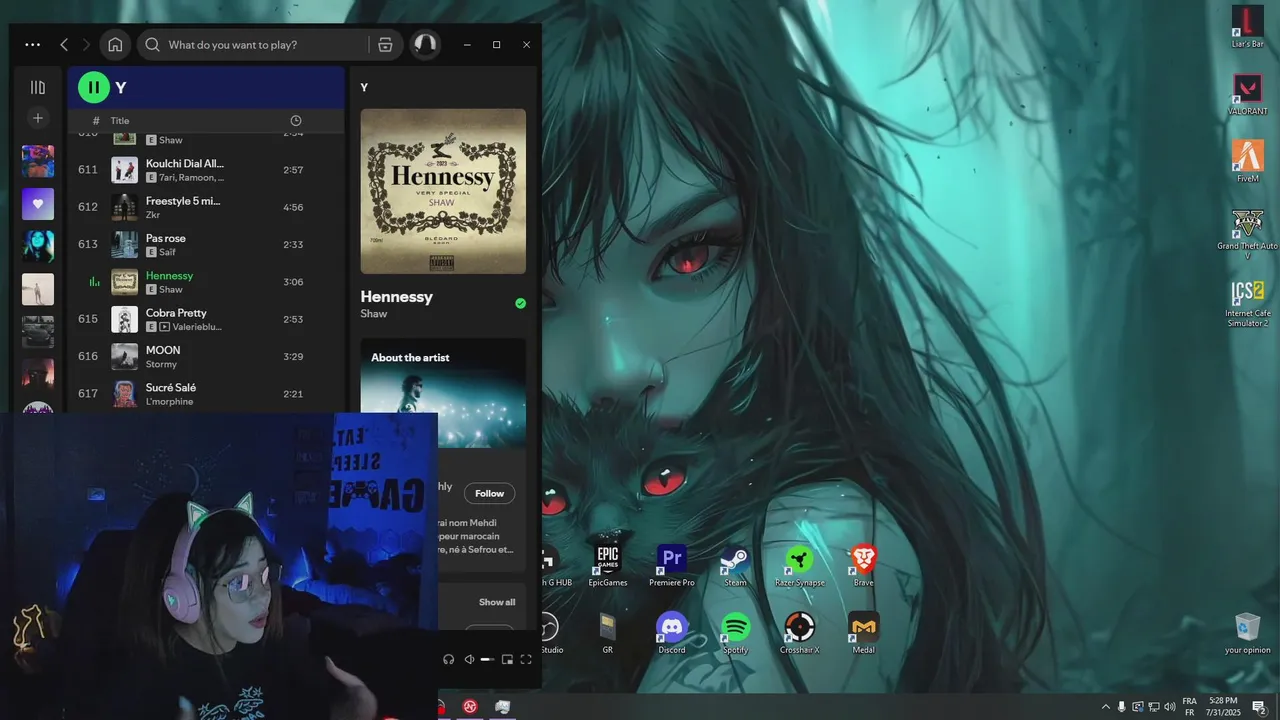Launch Medal desktop shortcut
This screenshot has width=1280, height=720.
pyautogui.click(x=863, y=633)
